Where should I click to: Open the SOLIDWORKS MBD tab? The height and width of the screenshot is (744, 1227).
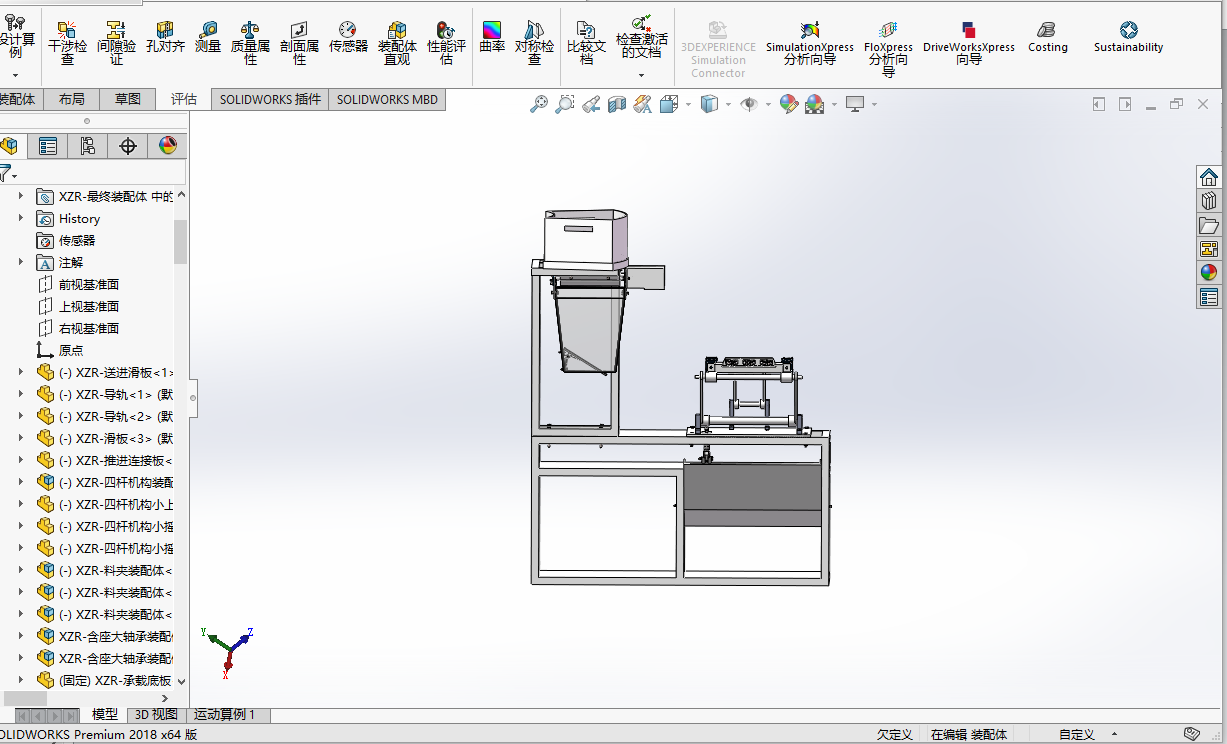click(x=387, y=99)
